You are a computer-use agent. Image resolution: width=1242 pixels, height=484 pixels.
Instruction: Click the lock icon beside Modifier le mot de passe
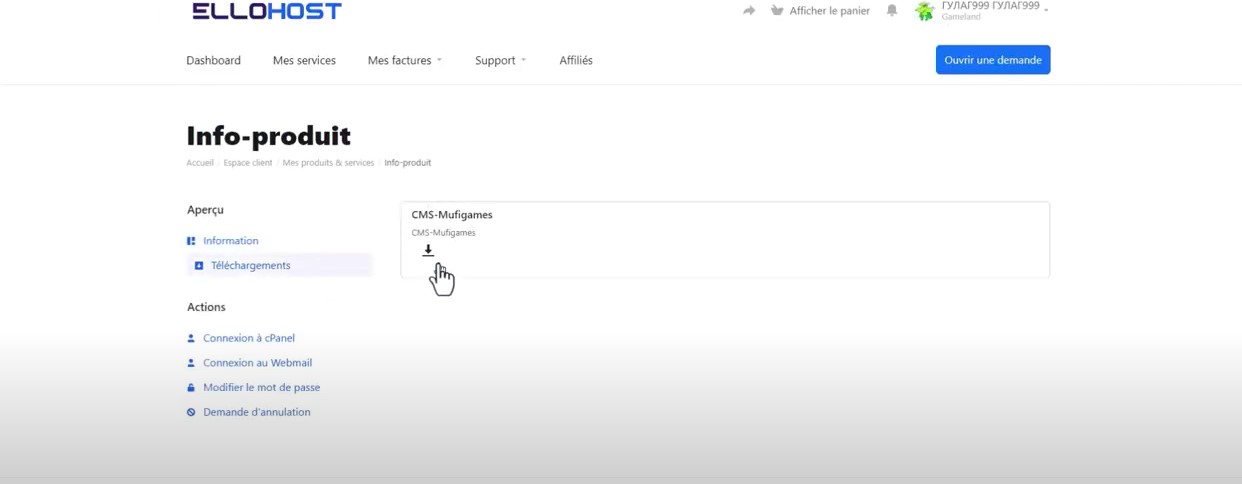(x=191, y=387)
